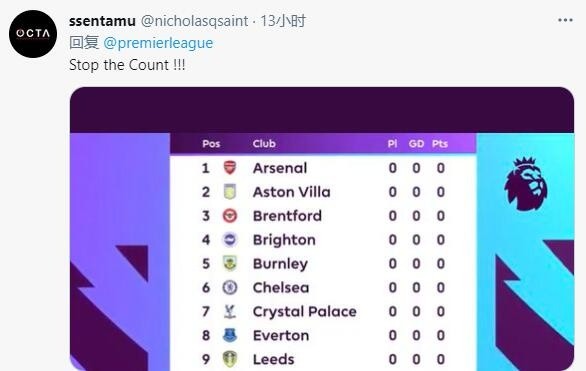
Task: Open the OCTA profile avatar
Action: (x=33, y=34)
